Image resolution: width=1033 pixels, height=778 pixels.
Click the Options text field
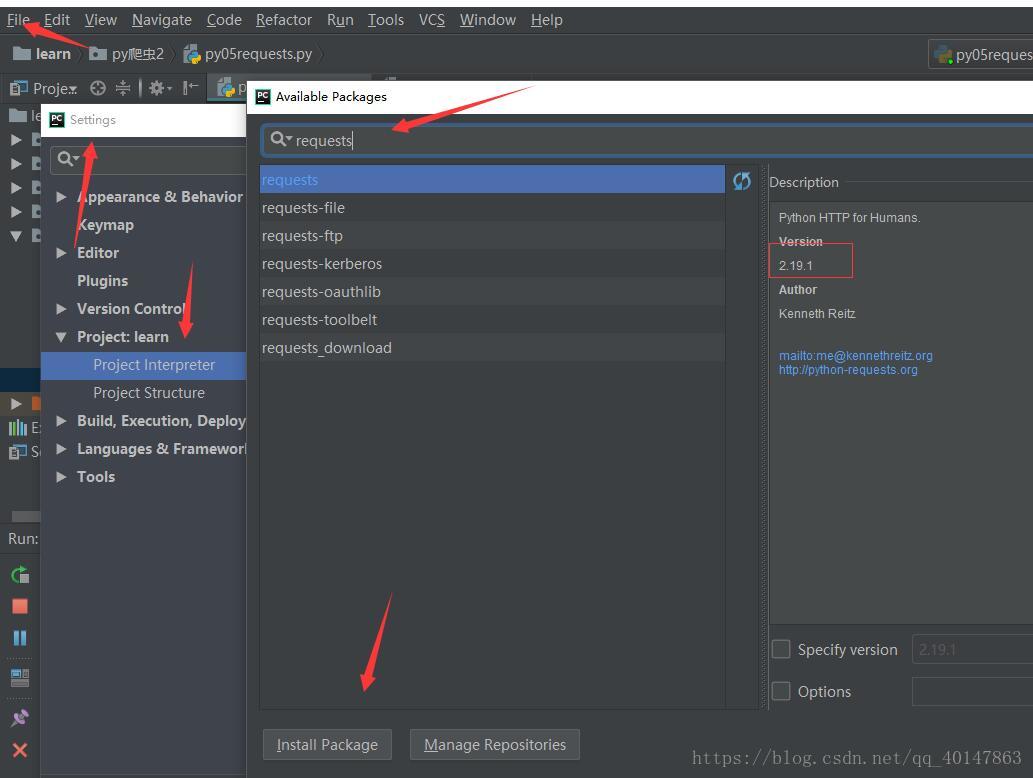click(x=972, y=691)
